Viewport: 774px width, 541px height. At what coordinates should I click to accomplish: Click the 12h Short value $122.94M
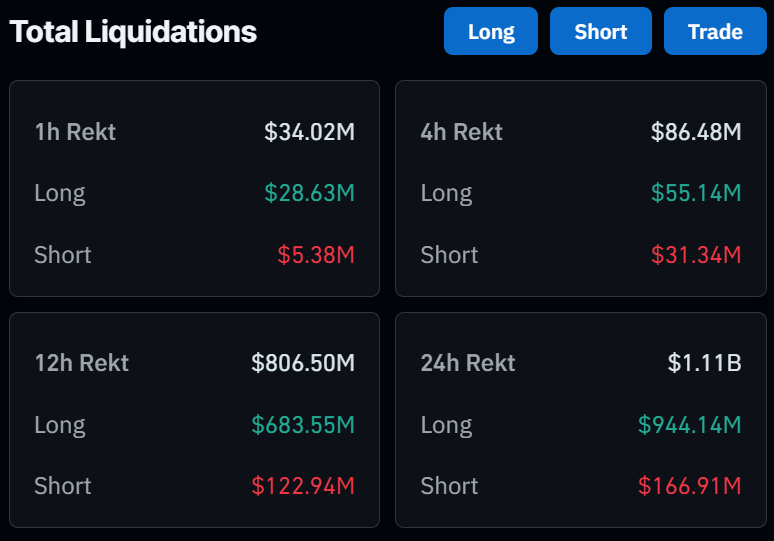coord(303,486)
